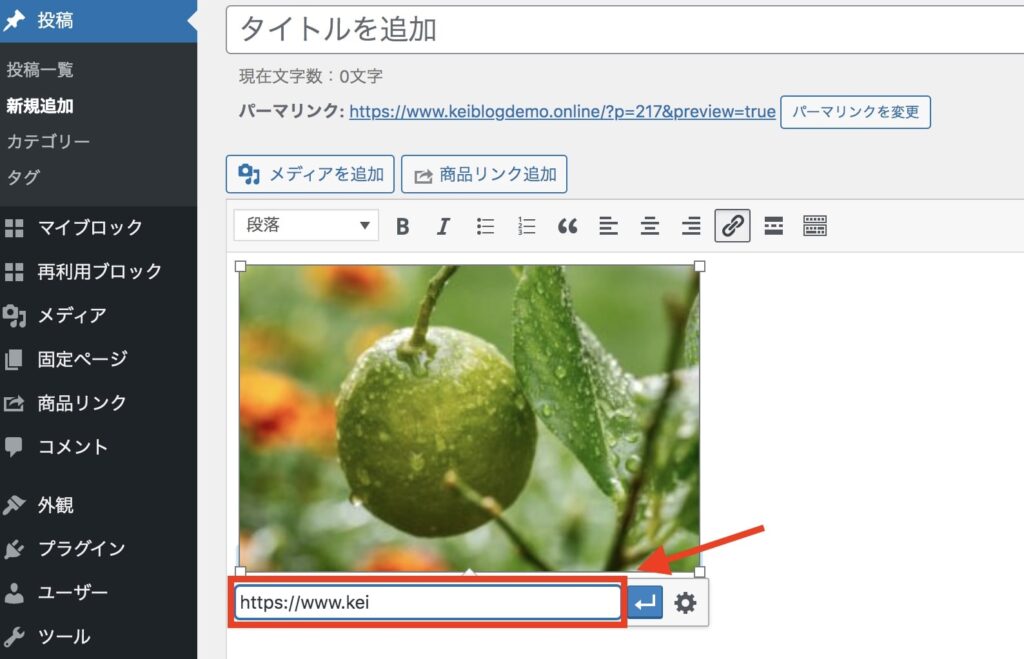1024x659 pixels.
Task: Click the insert/edit link toolbar icon
Action: (x=732, y=226)
